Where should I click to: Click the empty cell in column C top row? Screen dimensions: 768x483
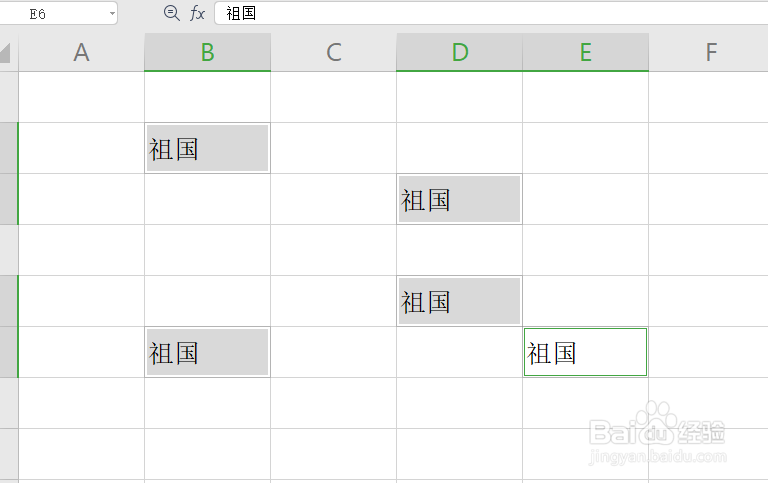pos(334,97)
